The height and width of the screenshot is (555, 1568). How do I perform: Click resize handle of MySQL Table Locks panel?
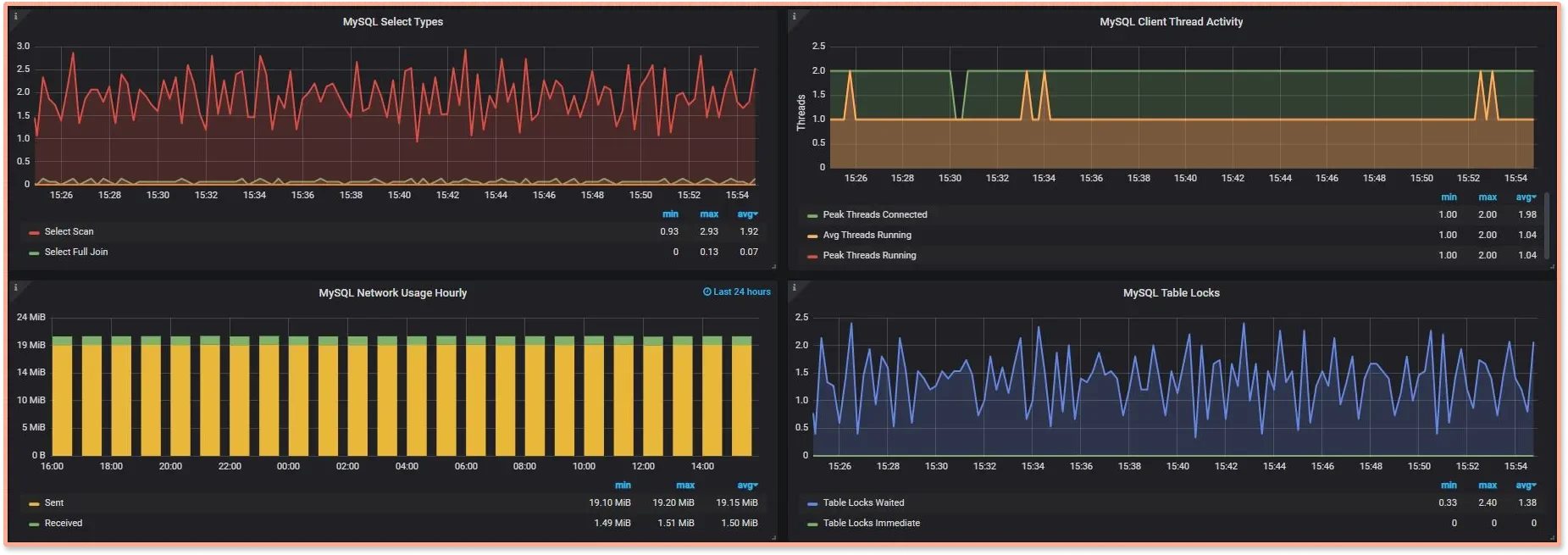click(1552, 537)
